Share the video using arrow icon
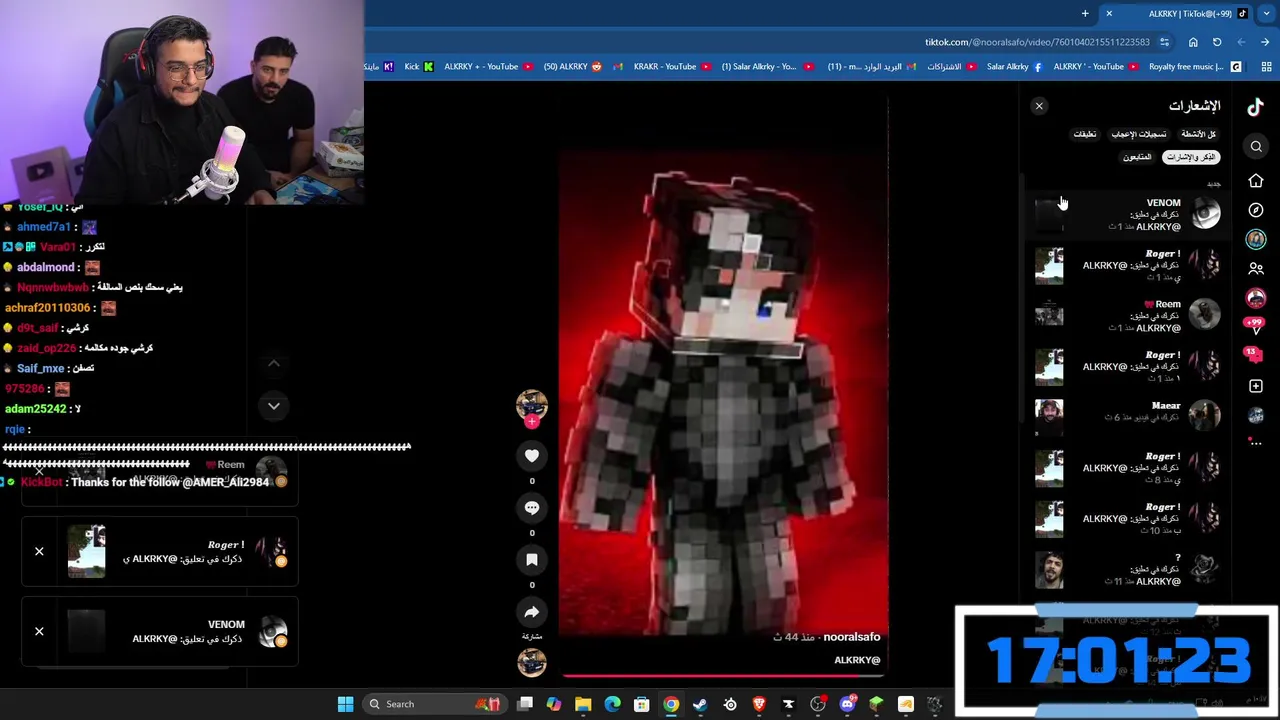 click(x=532, y=612)
